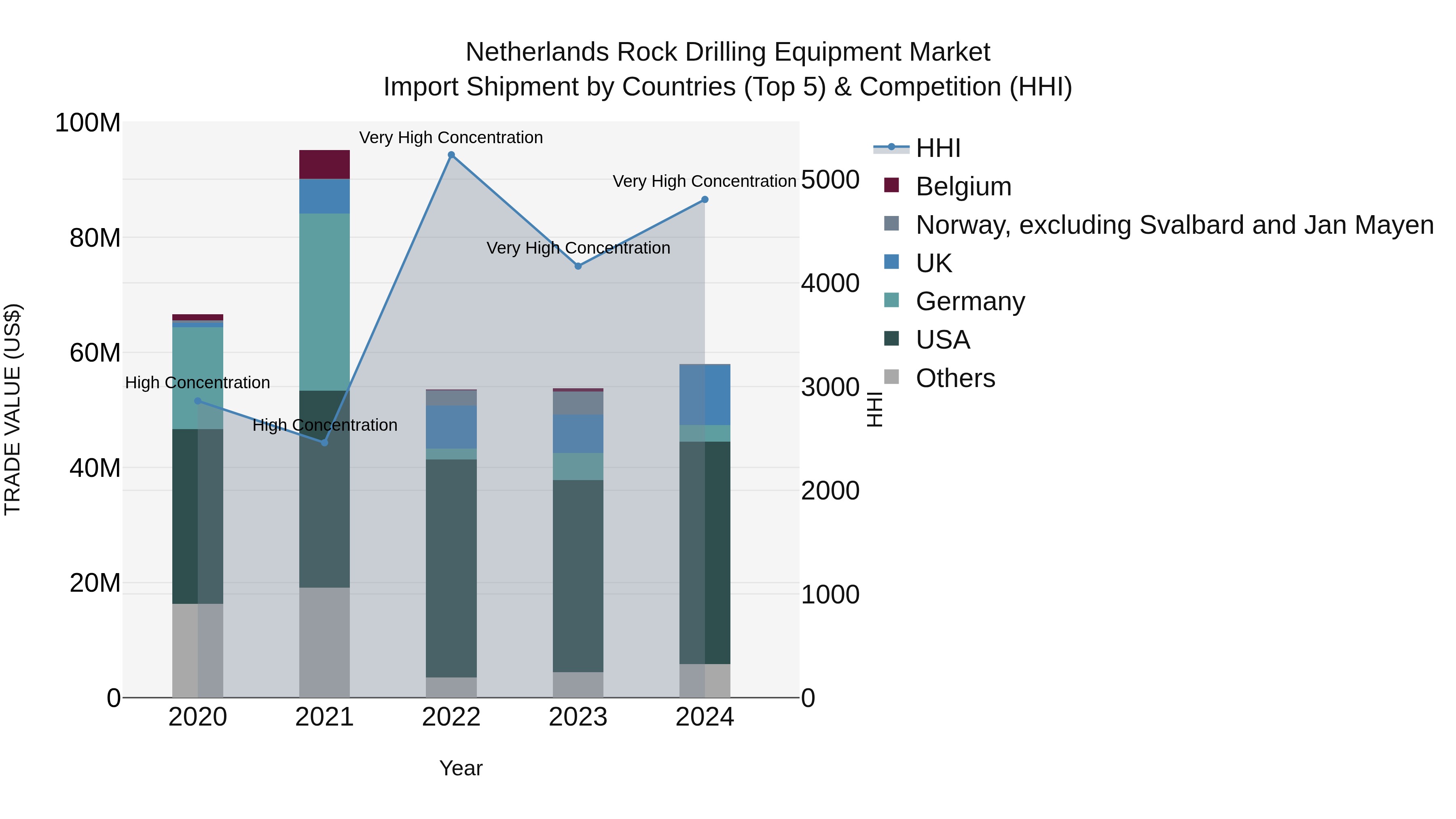The image size is (1456, 819).
Task: Click the Belgium dark red legend swatch
Action: point(891,185)
